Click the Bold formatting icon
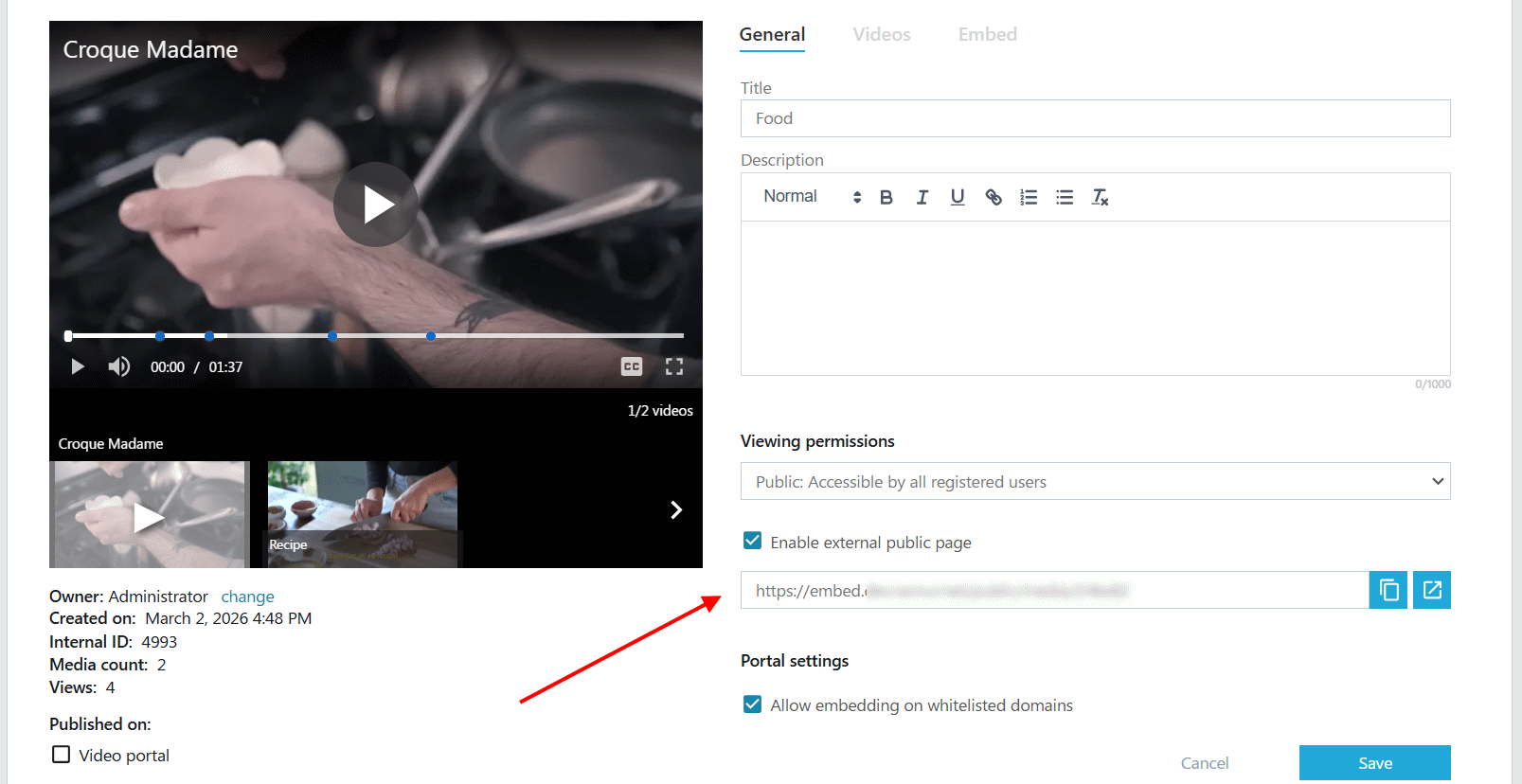 point(886,197)
